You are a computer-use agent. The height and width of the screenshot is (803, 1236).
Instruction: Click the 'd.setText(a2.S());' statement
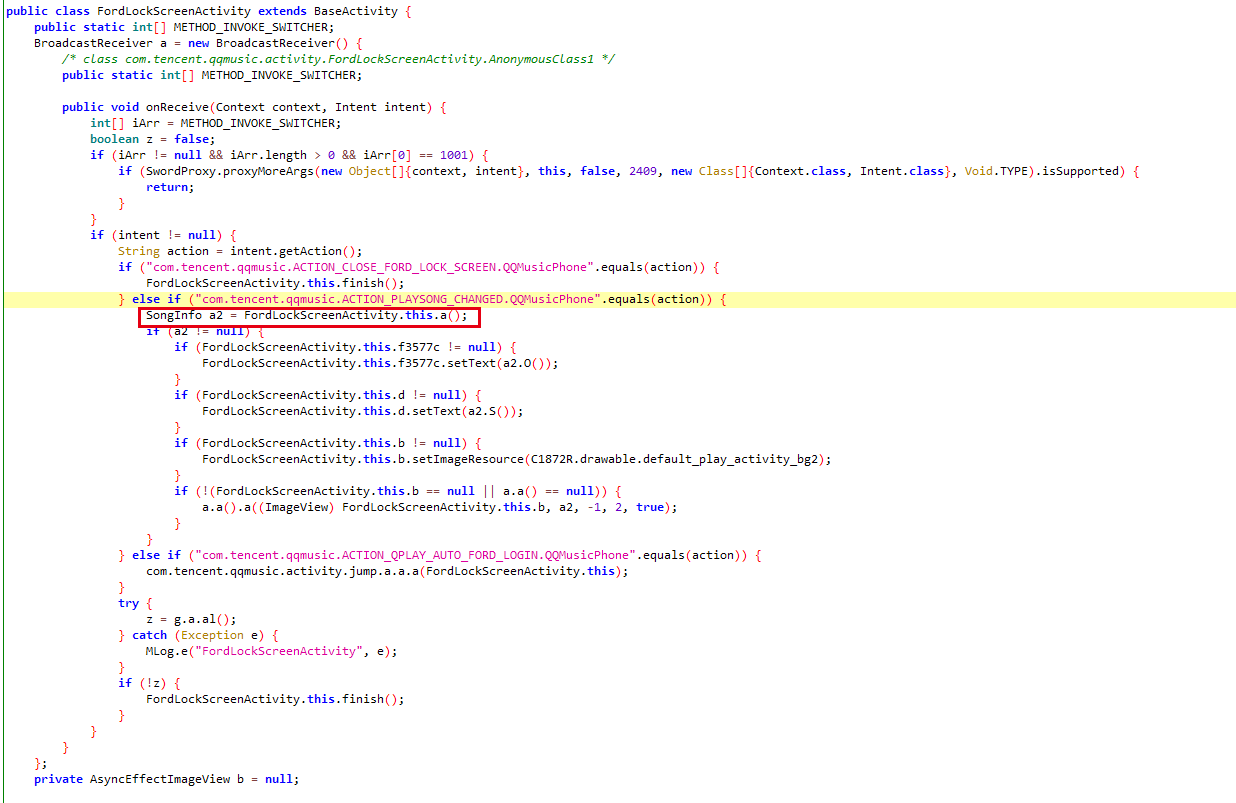tap(458, 411)
